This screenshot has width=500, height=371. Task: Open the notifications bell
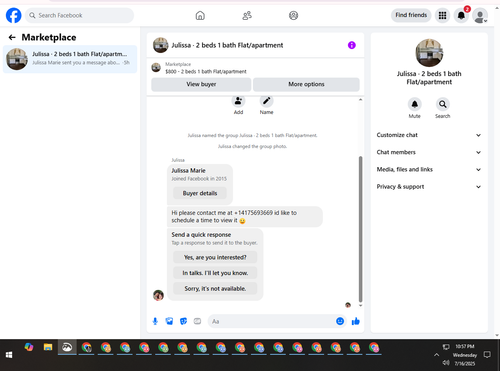pyautogui.click(x=461, y=15)
